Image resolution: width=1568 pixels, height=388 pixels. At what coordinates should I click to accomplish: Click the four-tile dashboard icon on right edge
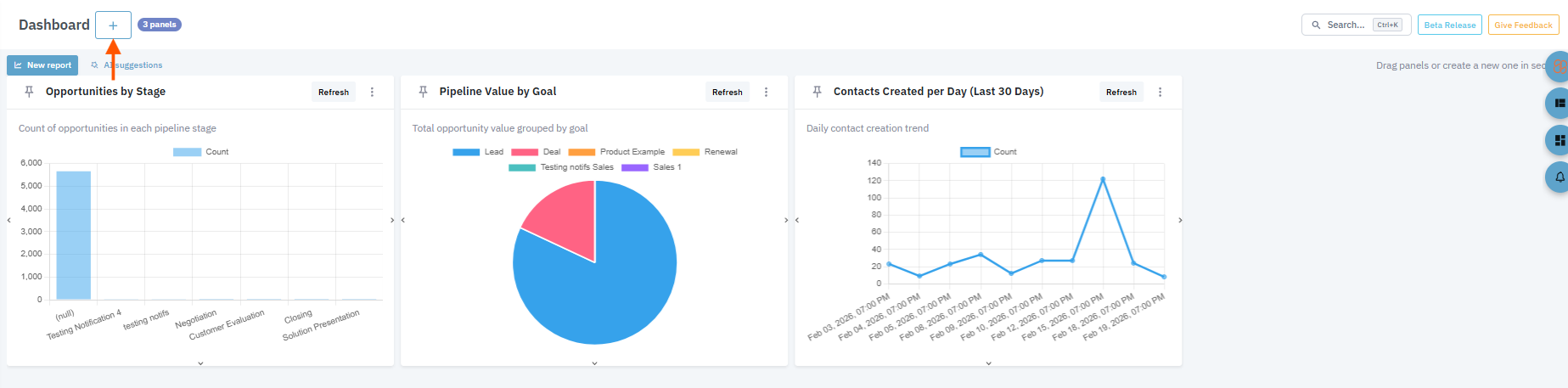tap(1559, 140)
